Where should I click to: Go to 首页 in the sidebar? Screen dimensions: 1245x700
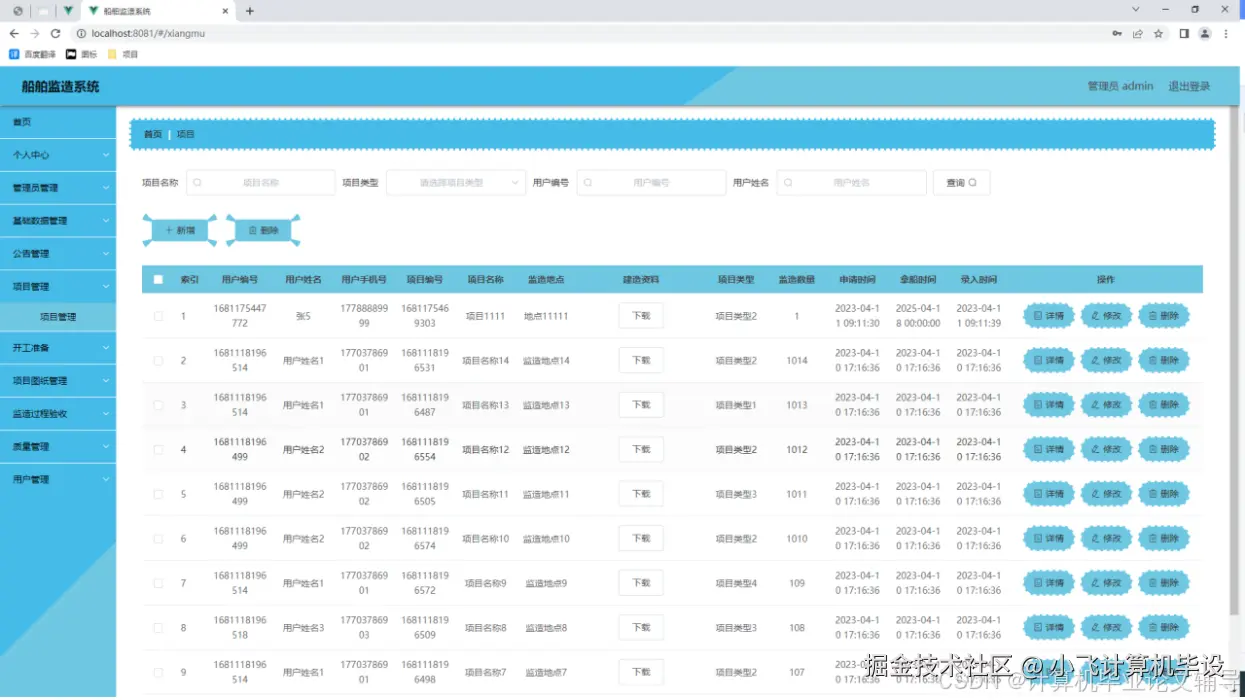click(x=58, y=122)
